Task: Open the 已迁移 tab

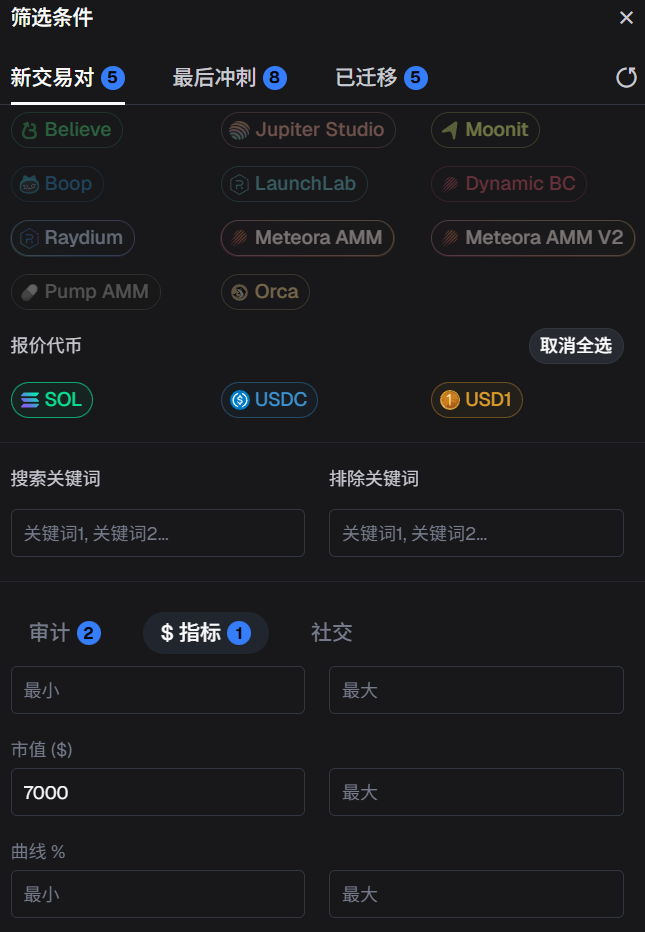Action: [x=381, y=76]
